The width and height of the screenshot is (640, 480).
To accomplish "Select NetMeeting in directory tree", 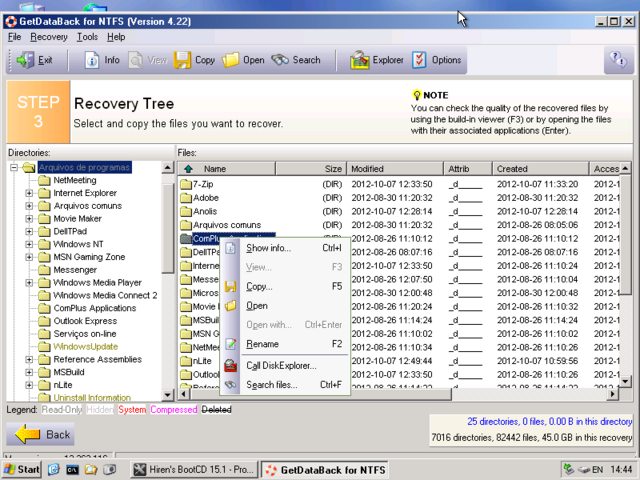I will click(x=75, y=180).
